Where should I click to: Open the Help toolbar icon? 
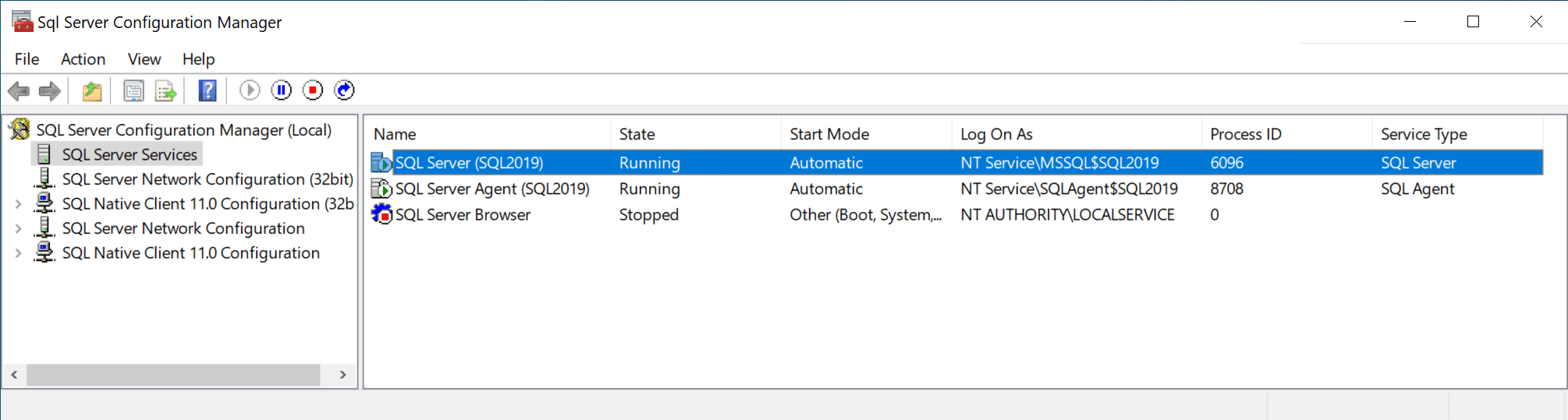pos(208,91)
